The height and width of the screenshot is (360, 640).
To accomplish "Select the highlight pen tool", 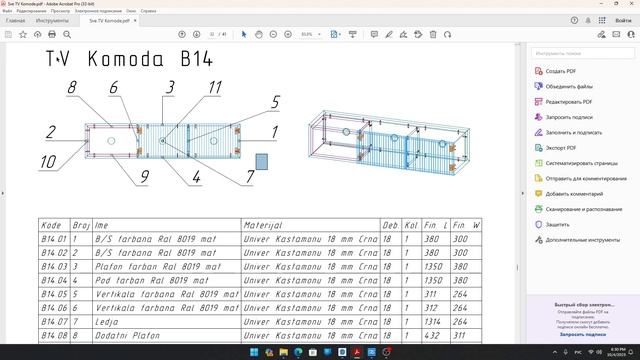I will tap(389, 35).
